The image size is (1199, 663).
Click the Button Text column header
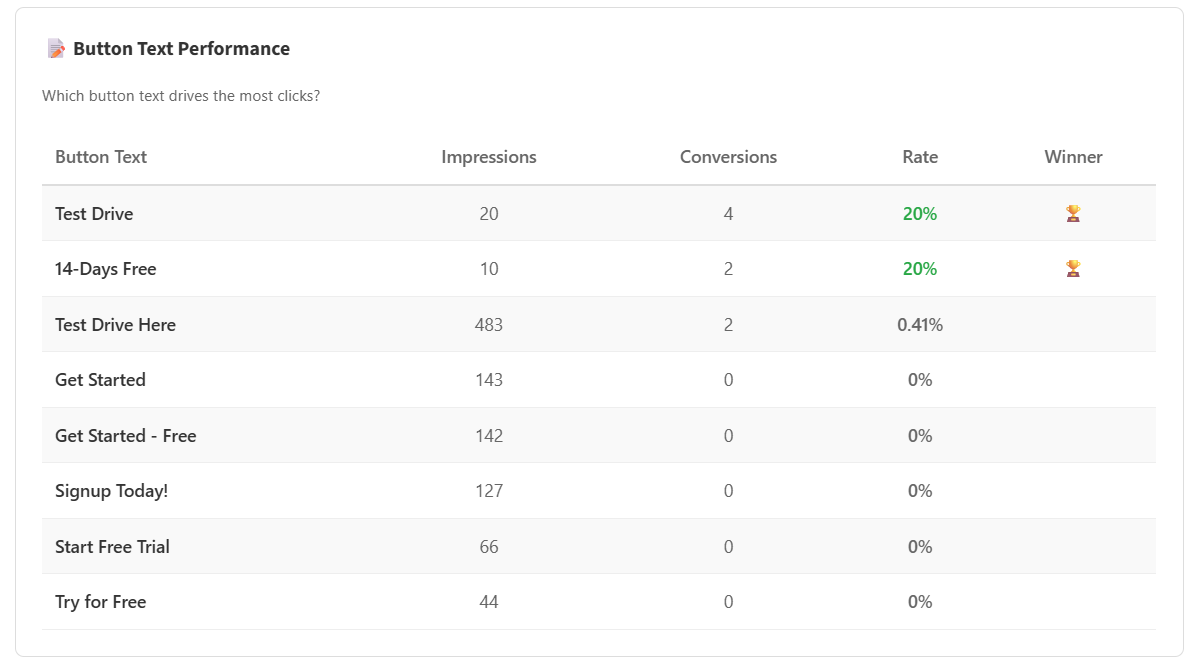pyautogui.click(x=101, y=157)
